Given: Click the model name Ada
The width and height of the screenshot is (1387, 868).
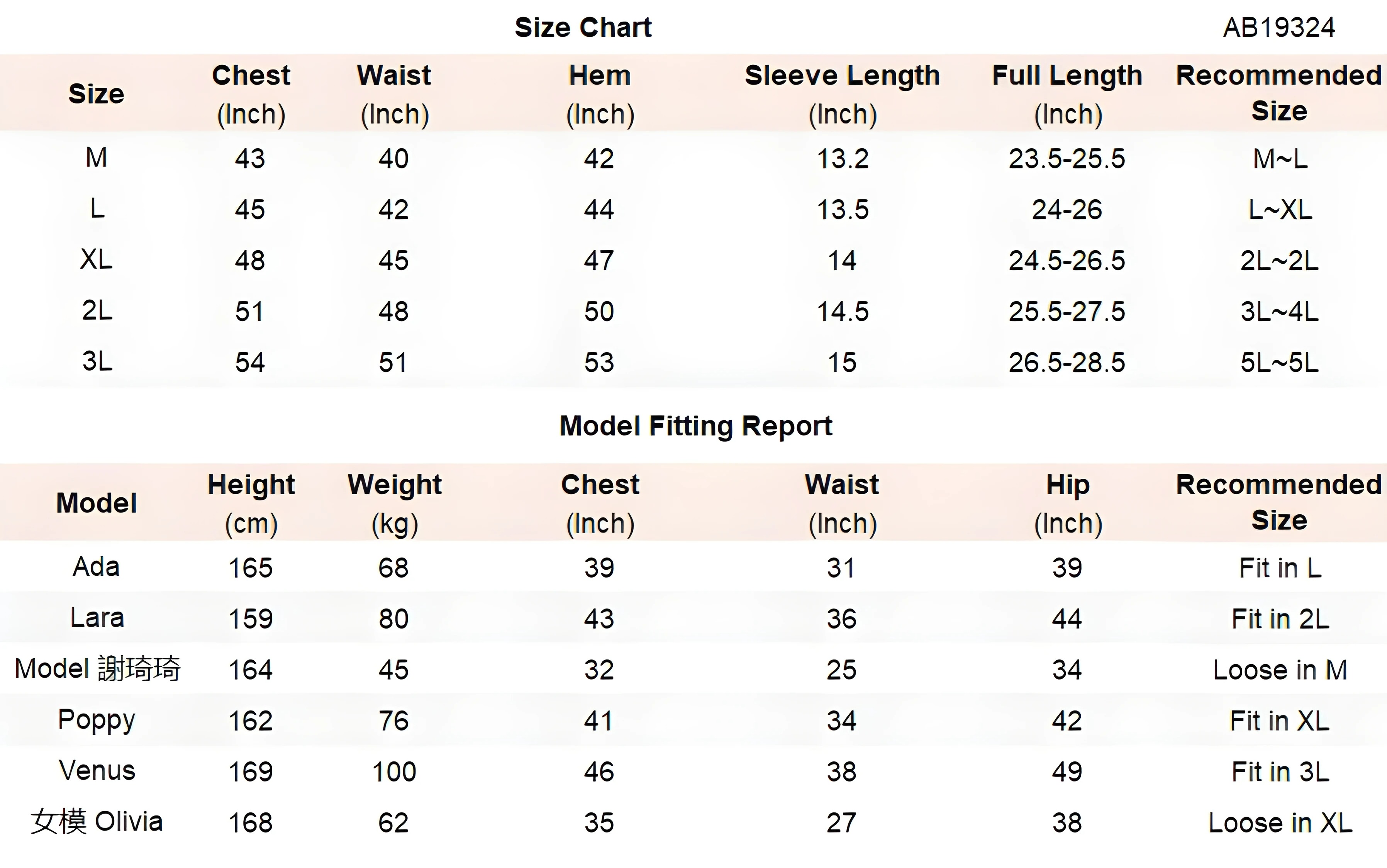Looking at the screenshot, I should point(97,567).
